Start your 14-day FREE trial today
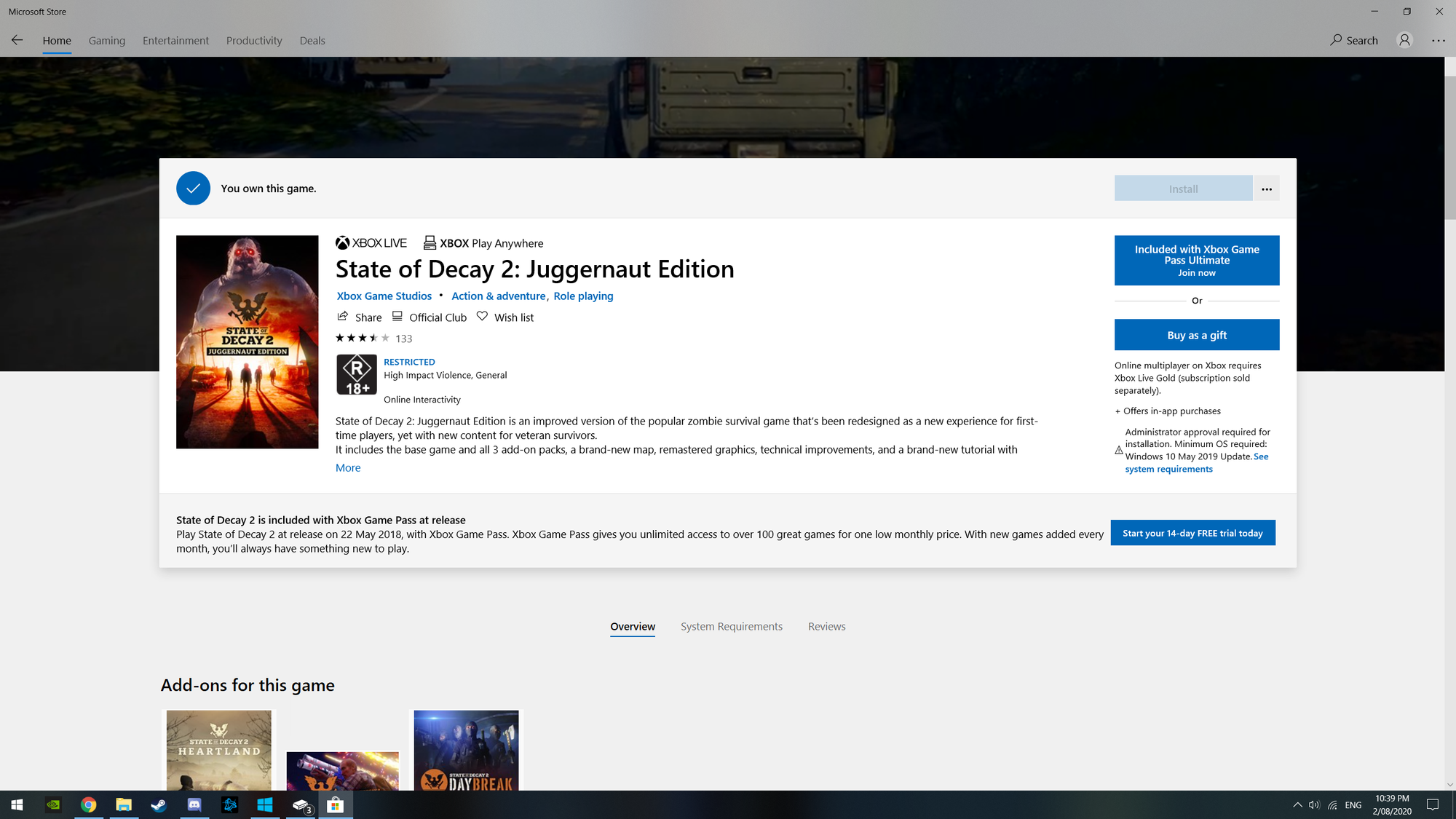 point(1192,533)
